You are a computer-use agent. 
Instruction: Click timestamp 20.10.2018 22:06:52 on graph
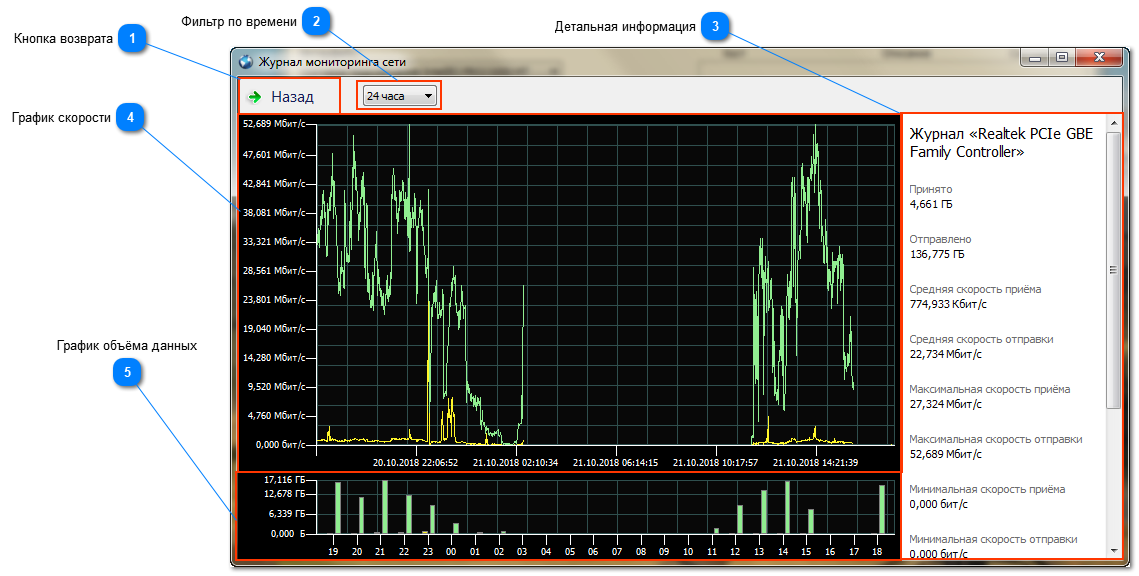pyautogui.click(x=416, y=463)
